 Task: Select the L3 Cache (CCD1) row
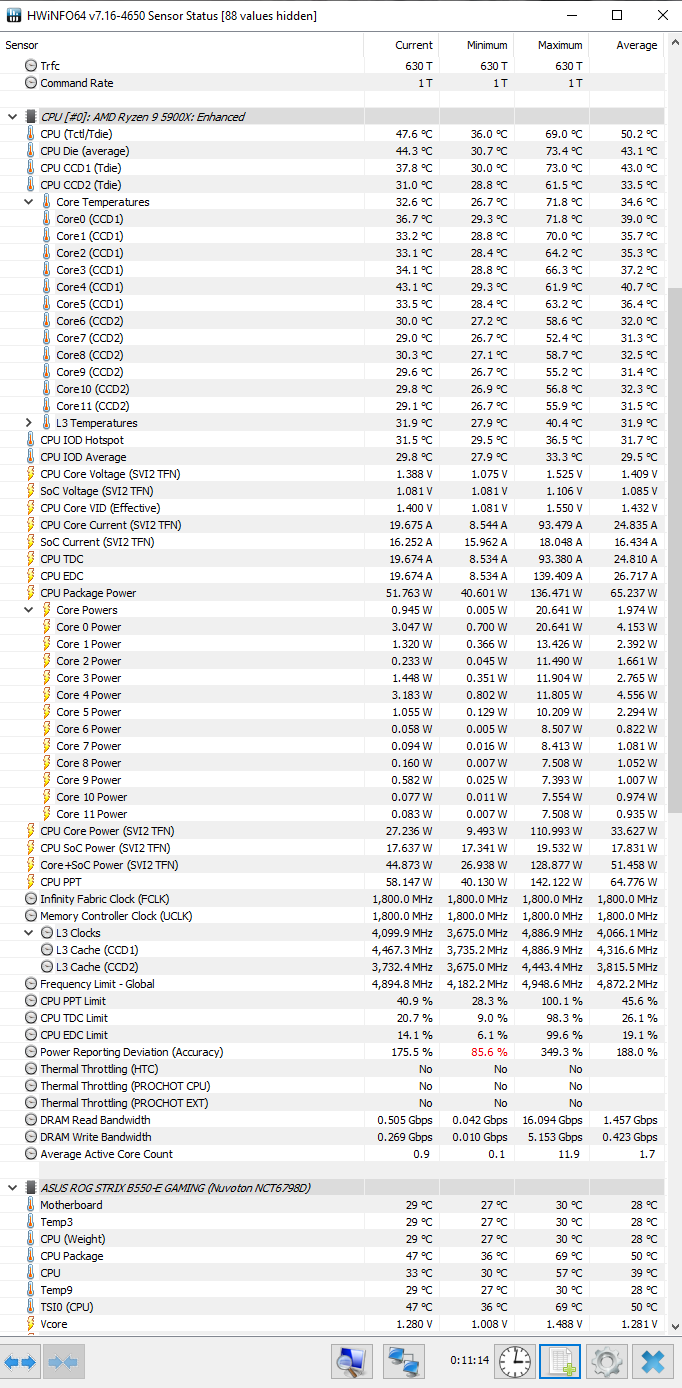tap(332, 950)
